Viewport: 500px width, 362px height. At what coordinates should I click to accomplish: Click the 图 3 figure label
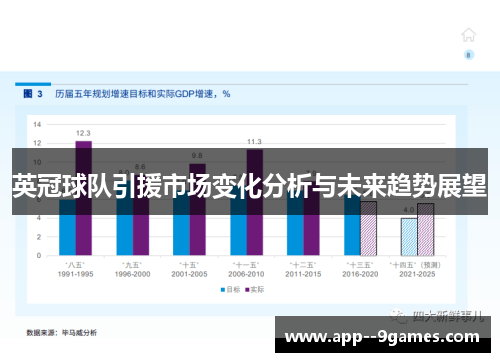point(33,94)
